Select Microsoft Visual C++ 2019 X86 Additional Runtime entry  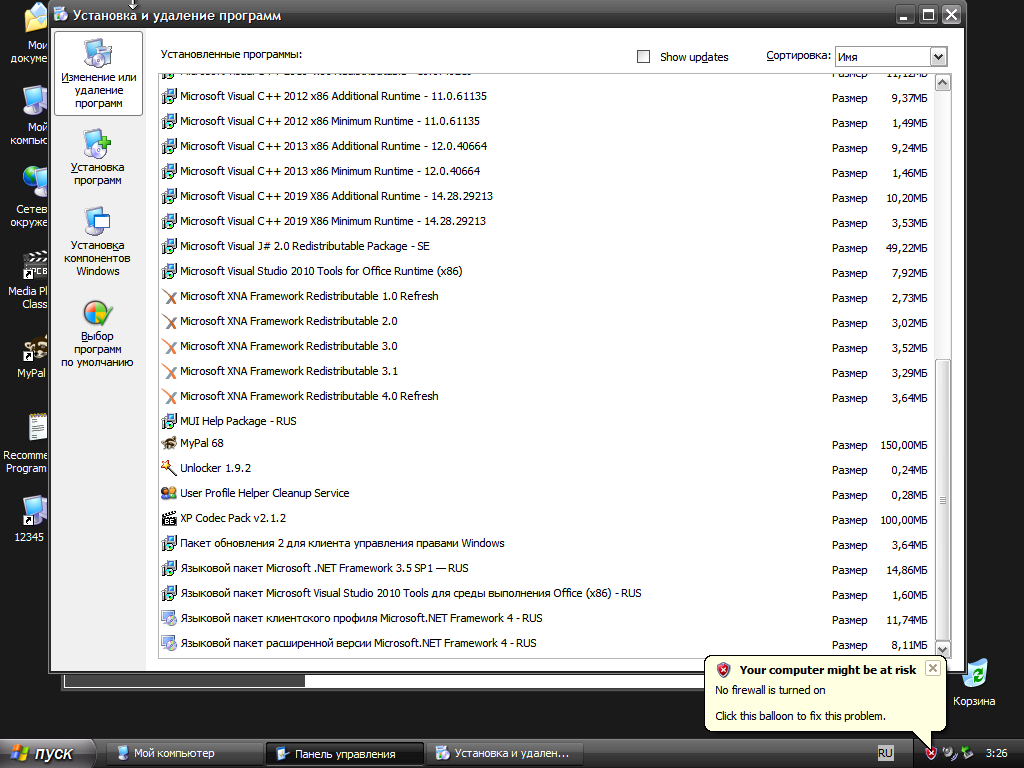tap(549, 197)
